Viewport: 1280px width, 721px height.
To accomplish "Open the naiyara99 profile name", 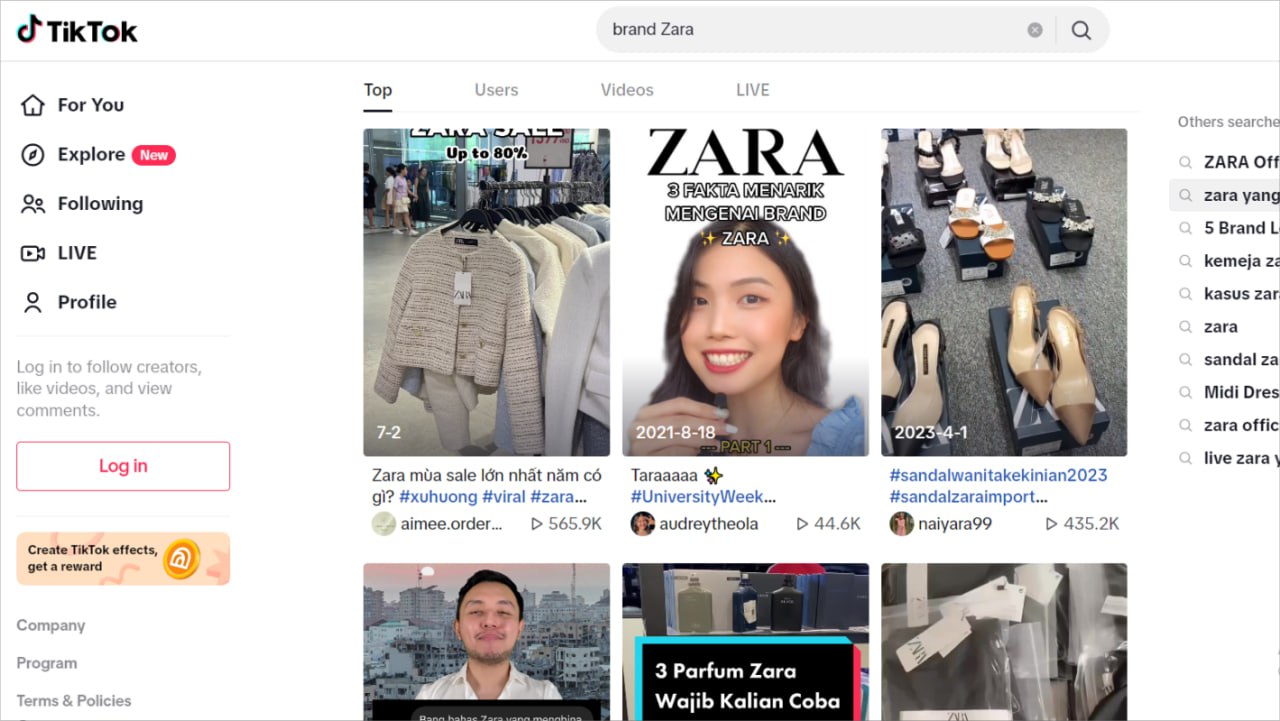I will 955,524.
